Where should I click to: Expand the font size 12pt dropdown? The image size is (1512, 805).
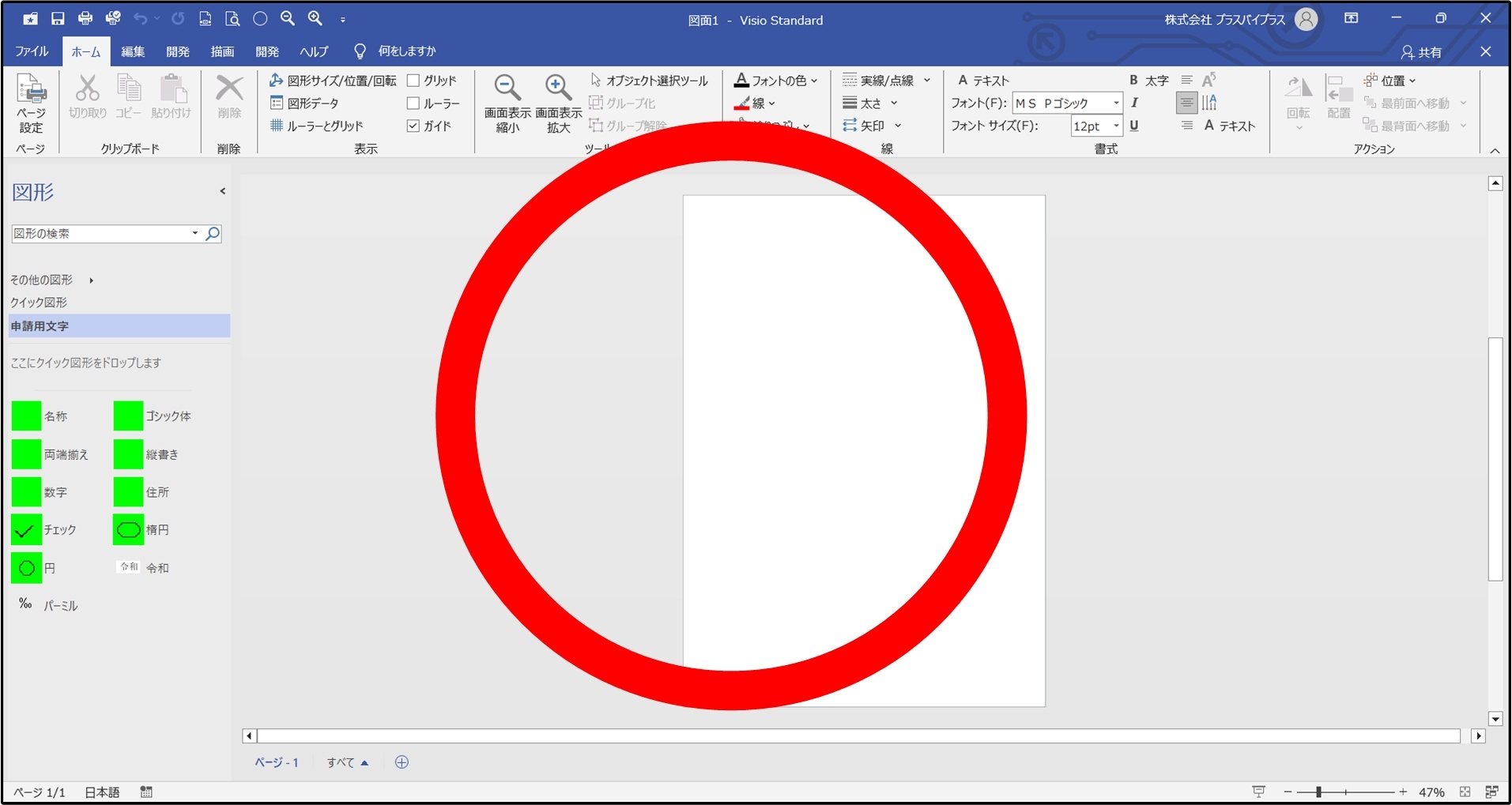[x=1115, y=126]
